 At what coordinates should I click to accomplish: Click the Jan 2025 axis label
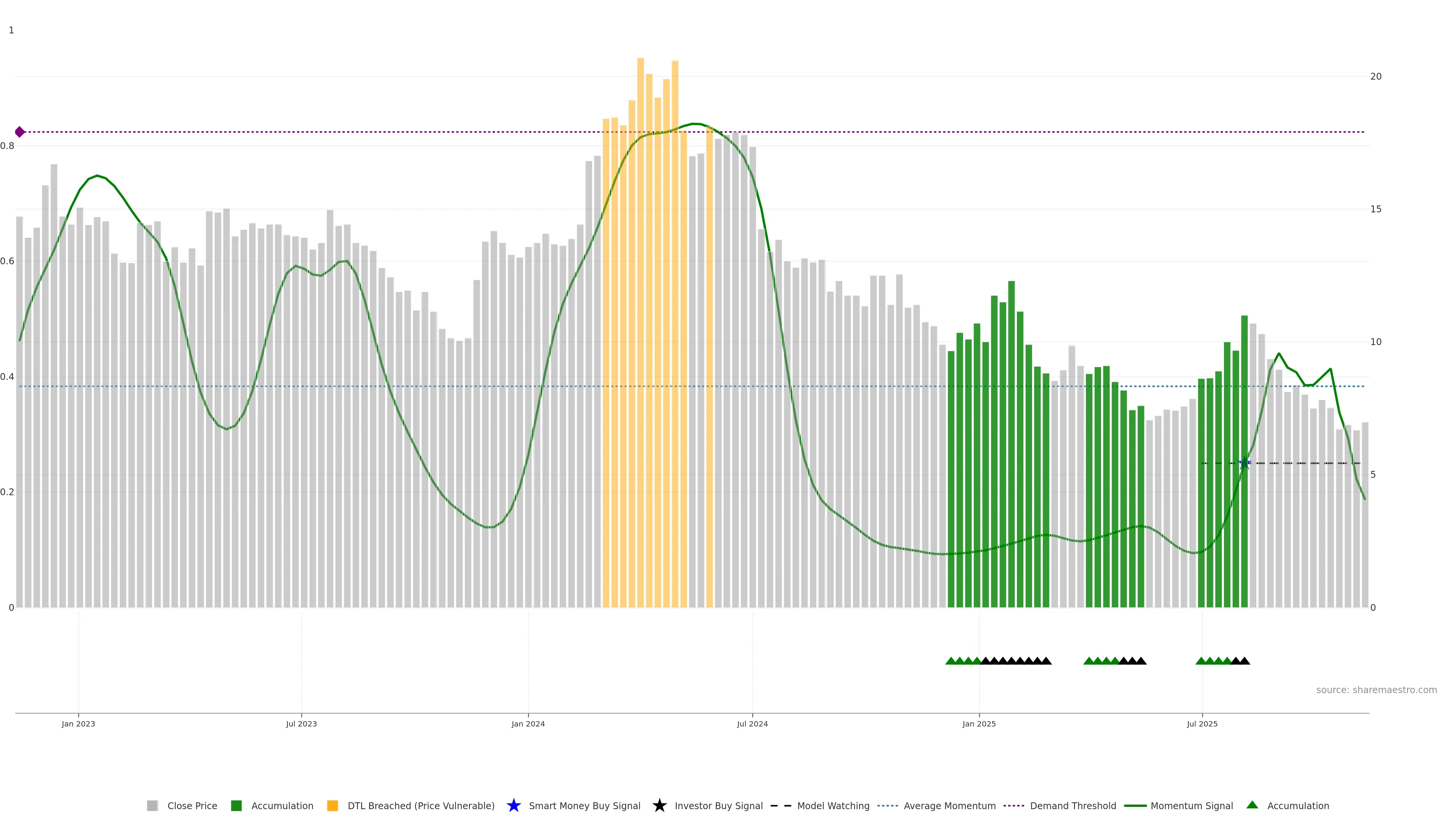[979, 723]
